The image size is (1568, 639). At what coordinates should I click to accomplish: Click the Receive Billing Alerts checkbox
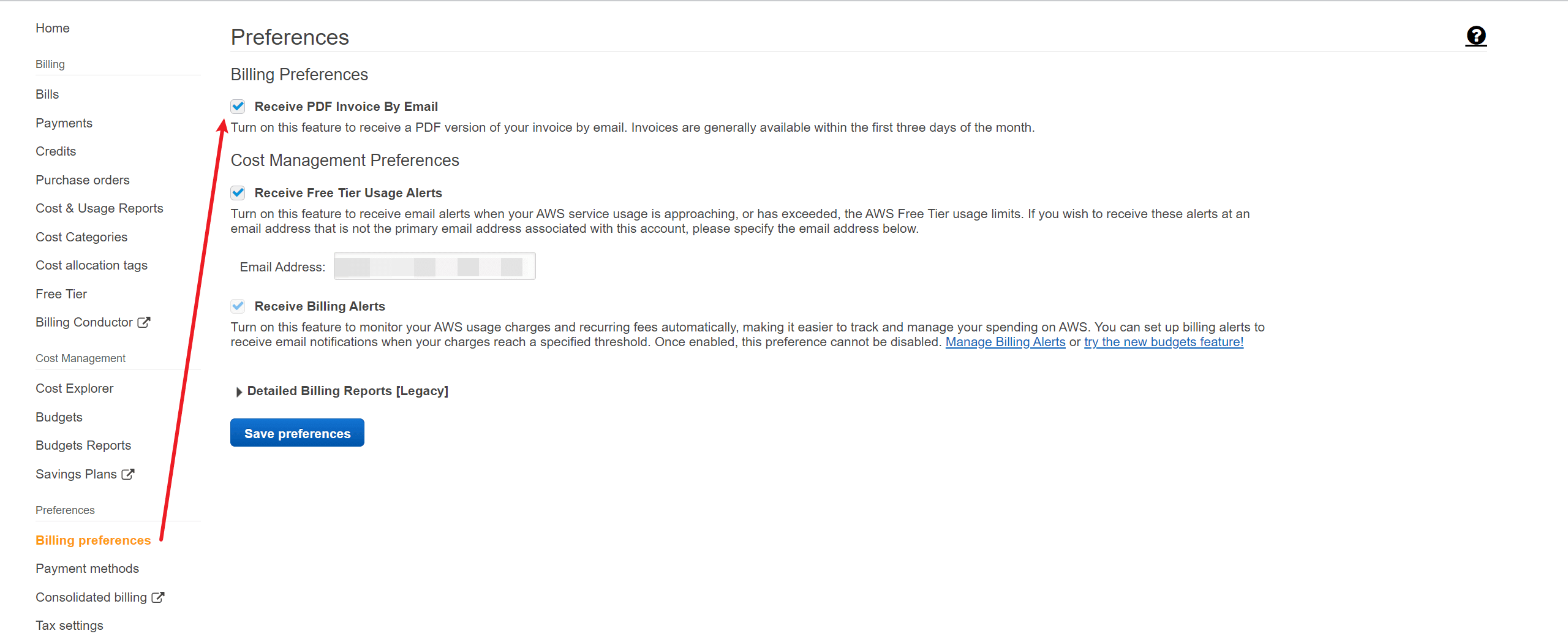coord(238,306)
